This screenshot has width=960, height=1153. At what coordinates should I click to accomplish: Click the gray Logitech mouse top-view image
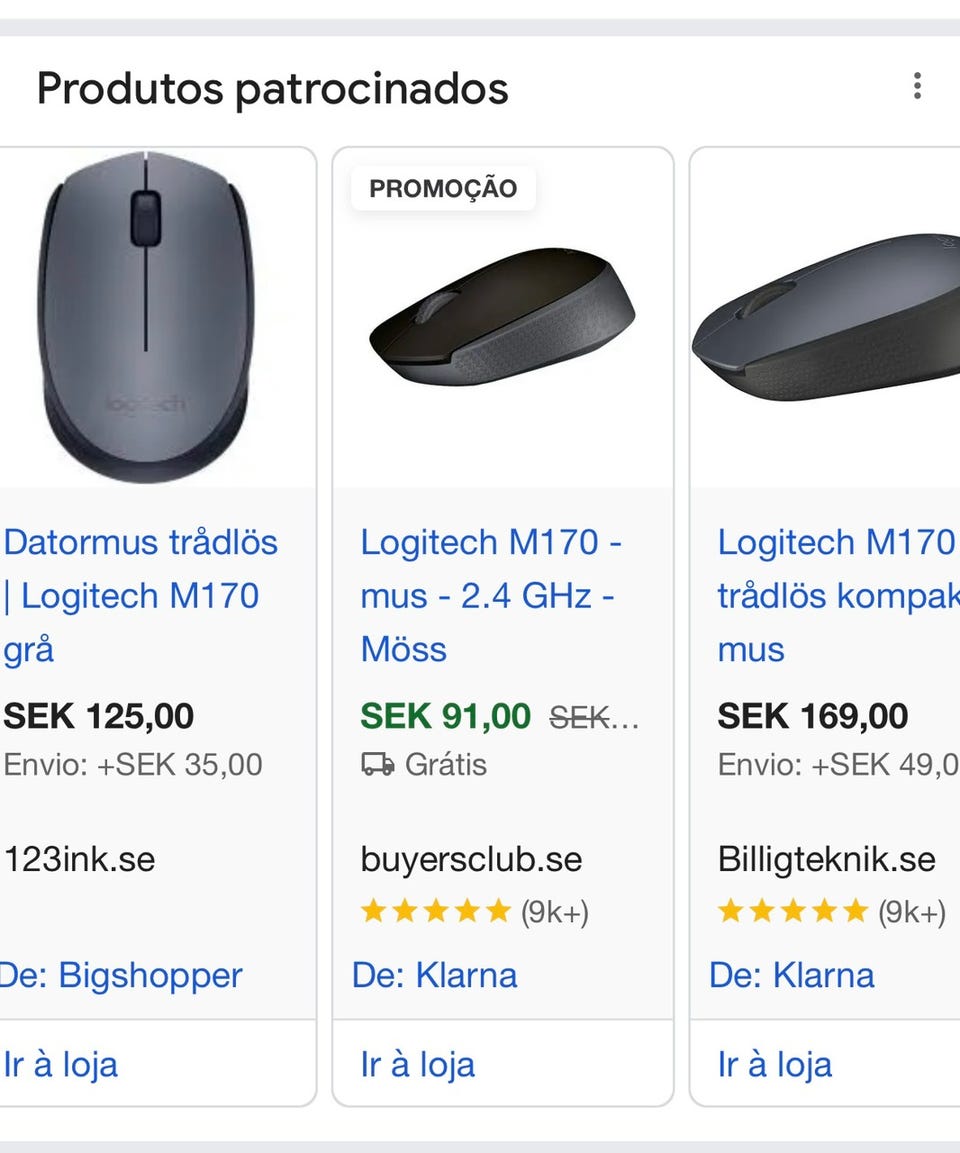(x=147, y=317)
